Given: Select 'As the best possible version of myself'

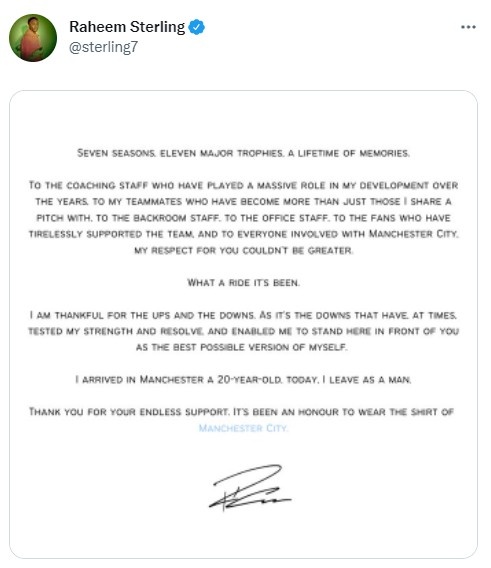Looking at the screenshot, I should click(x=242, y=347).
